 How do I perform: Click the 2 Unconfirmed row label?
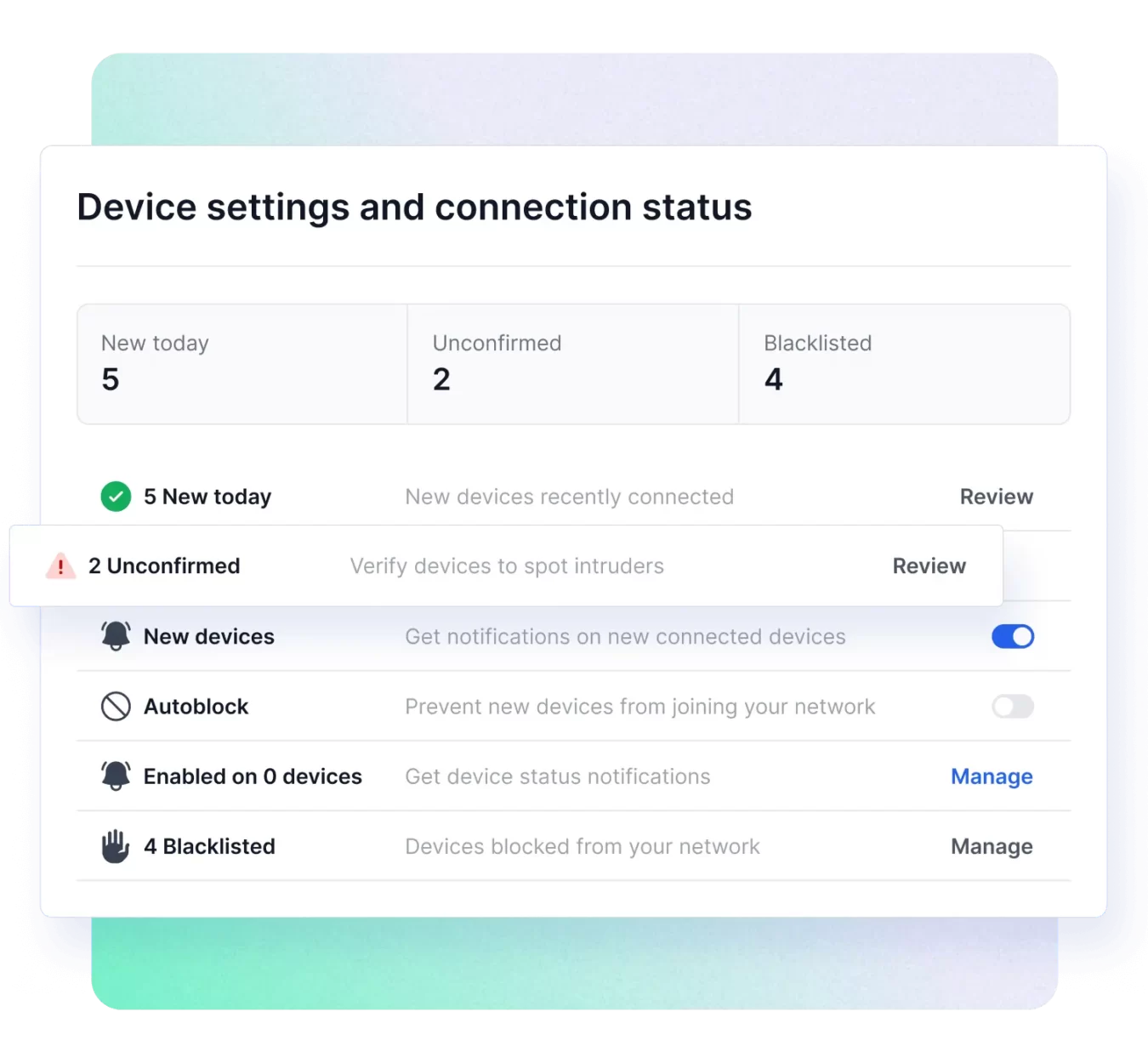[x=164, y=566]
